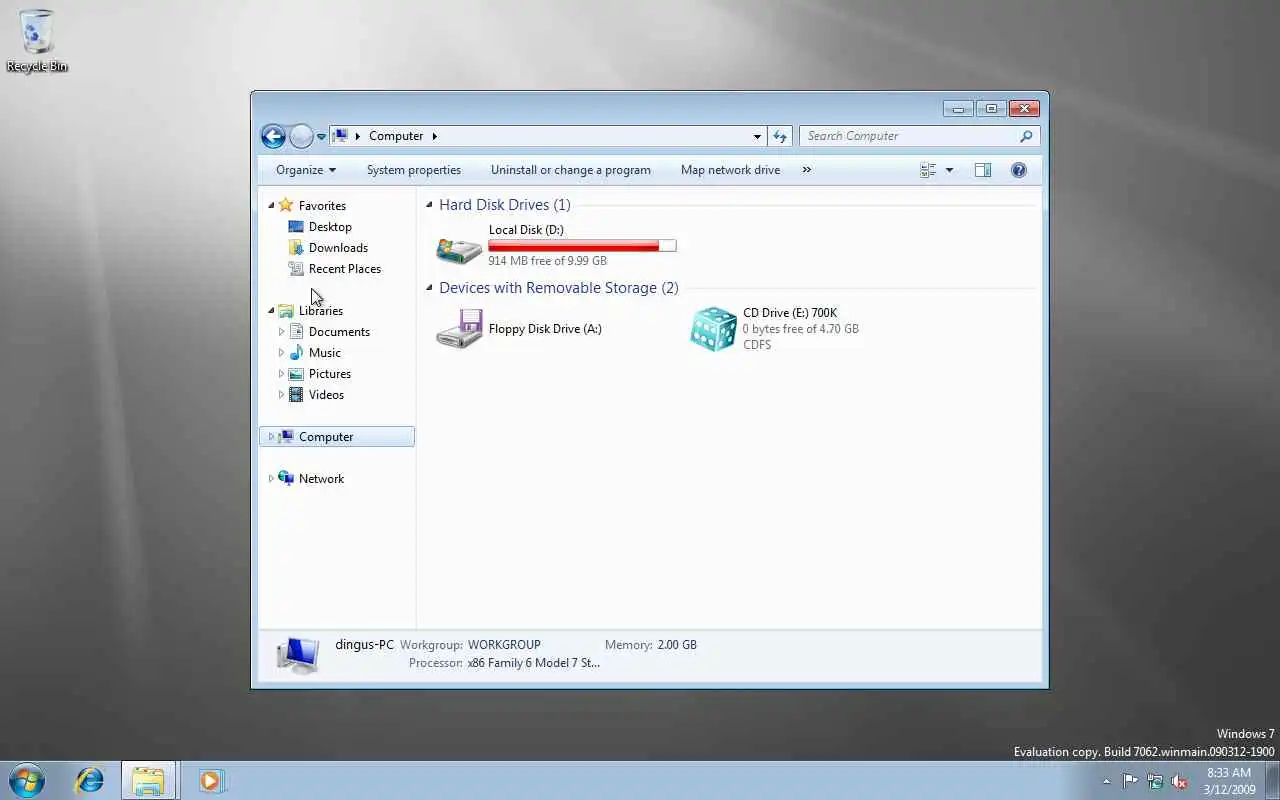The width and height of the screenshot is (1280, 800).
Task: Click the Forward navigation arrow button
Action: coord(301,136)
